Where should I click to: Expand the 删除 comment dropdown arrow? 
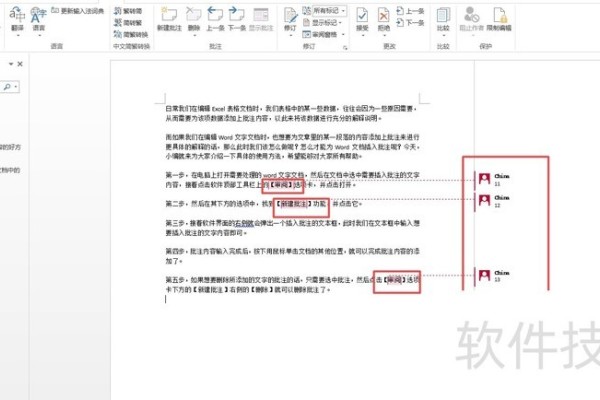194,36
